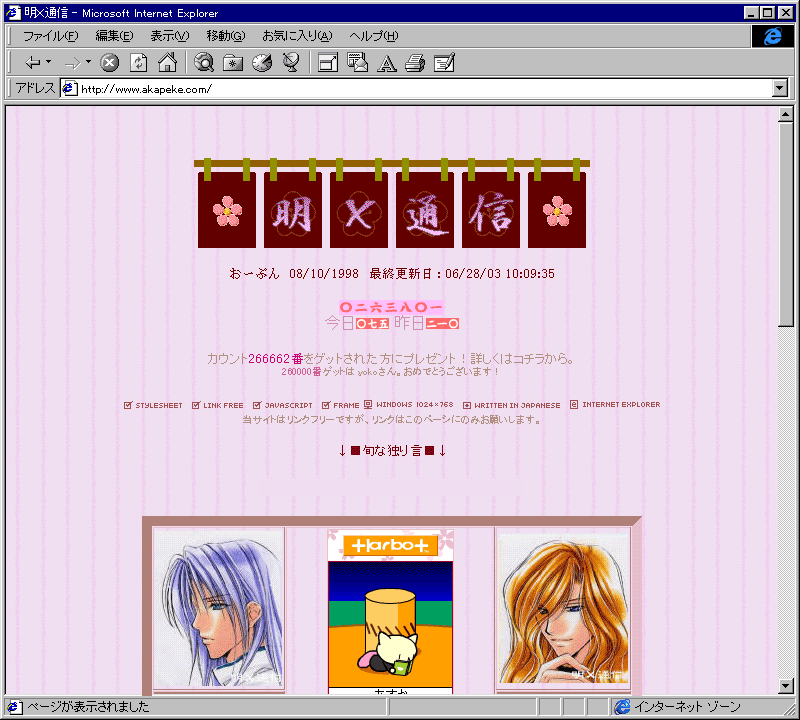Open the ヘルプ(H) menu

pos(373,36)
